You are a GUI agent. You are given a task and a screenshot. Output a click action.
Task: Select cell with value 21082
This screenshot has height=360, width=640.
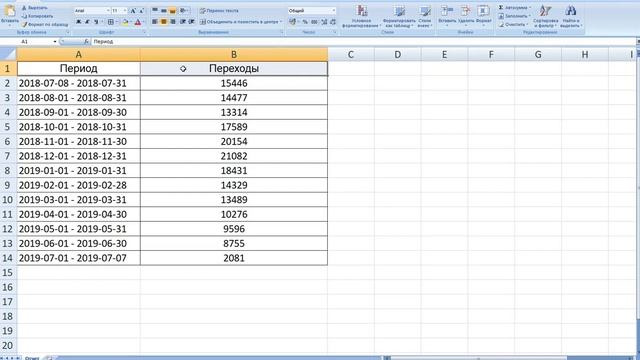[x=234, y=156]
